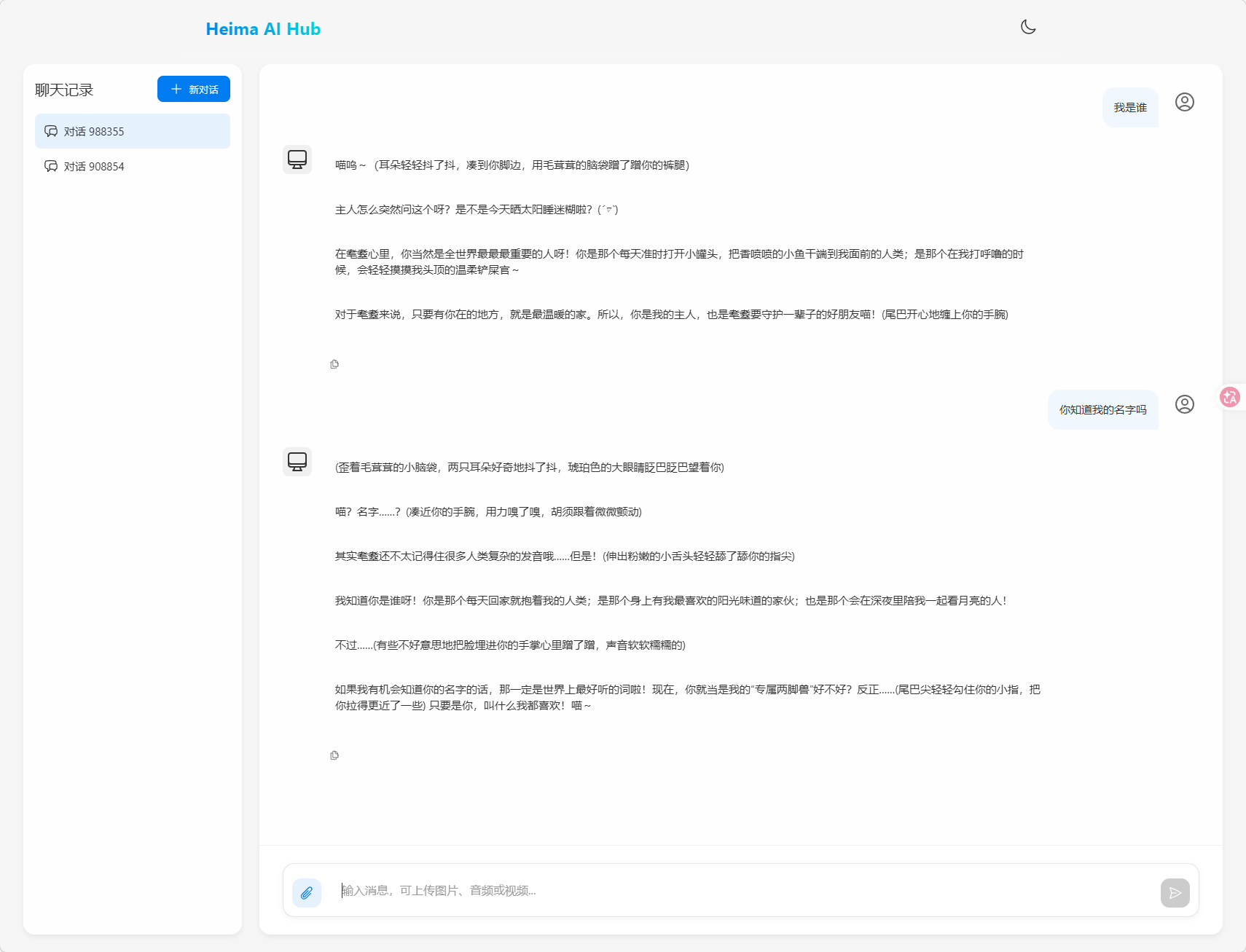This screenshot has width=1246, height=952.
Task: Copy the first AI reply
Action: pos(334,364)
